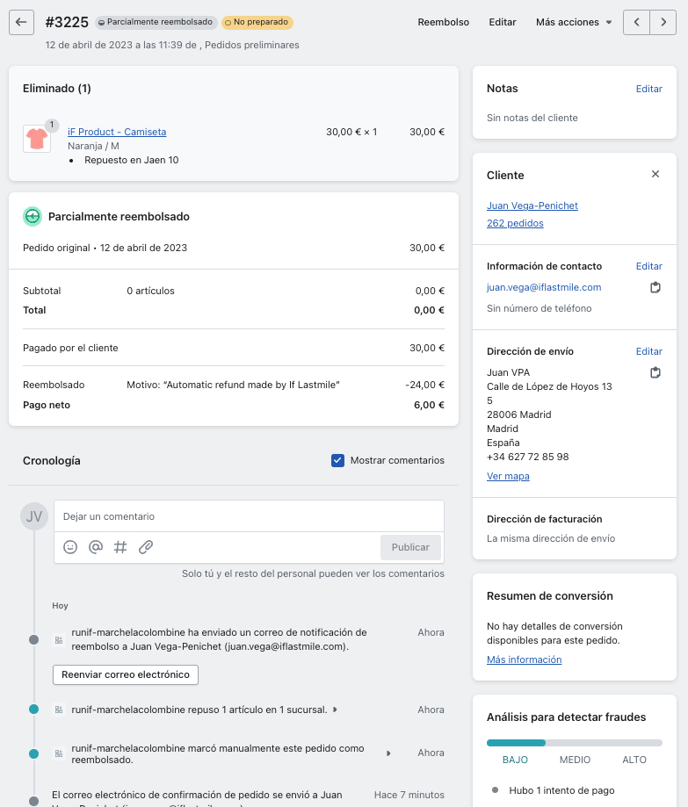Open Más información about conversion
Screen dimensions: 688x807
(x=524, y=659)
